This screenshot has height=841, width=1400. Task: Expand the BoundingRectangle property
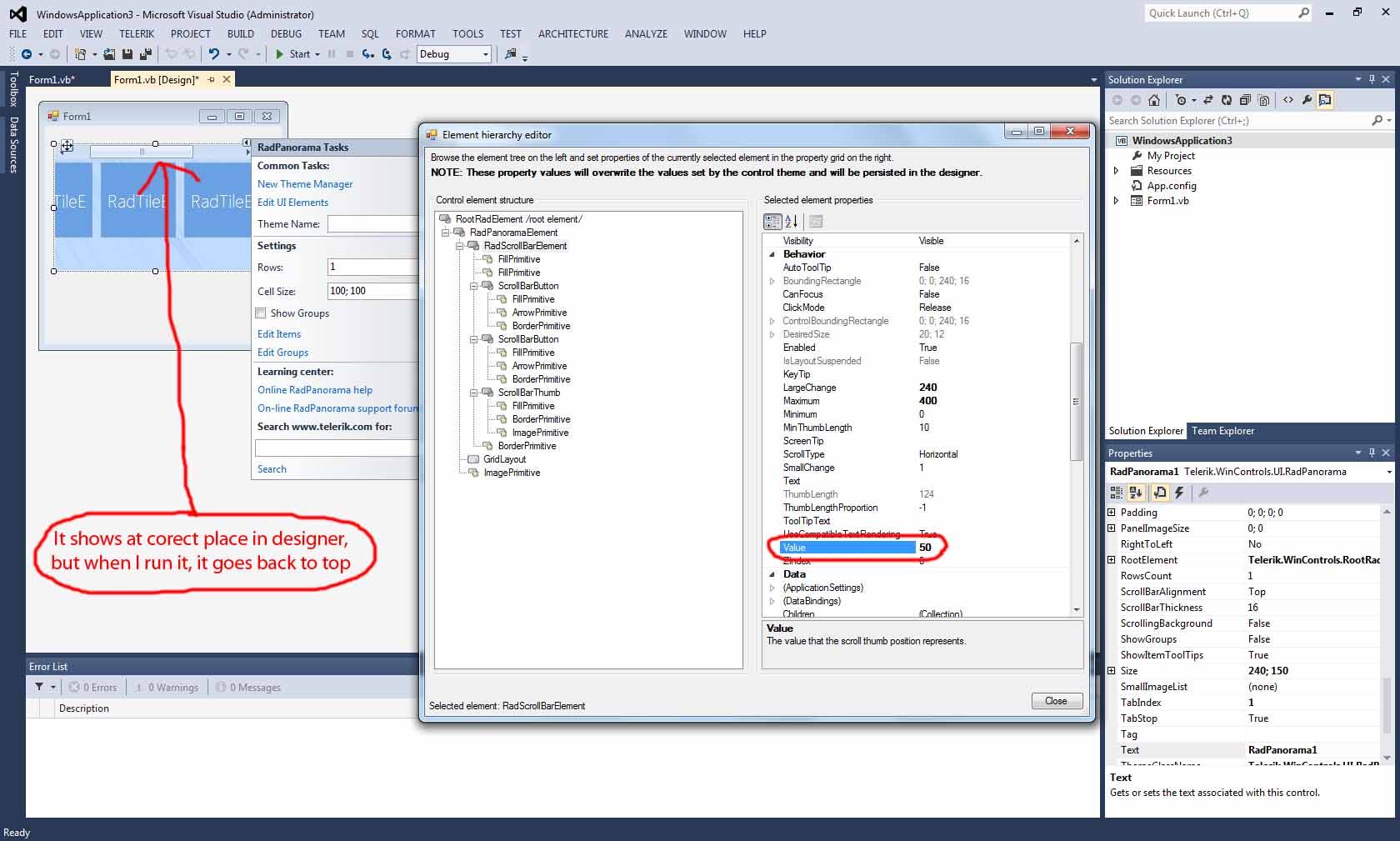(772, 281)
